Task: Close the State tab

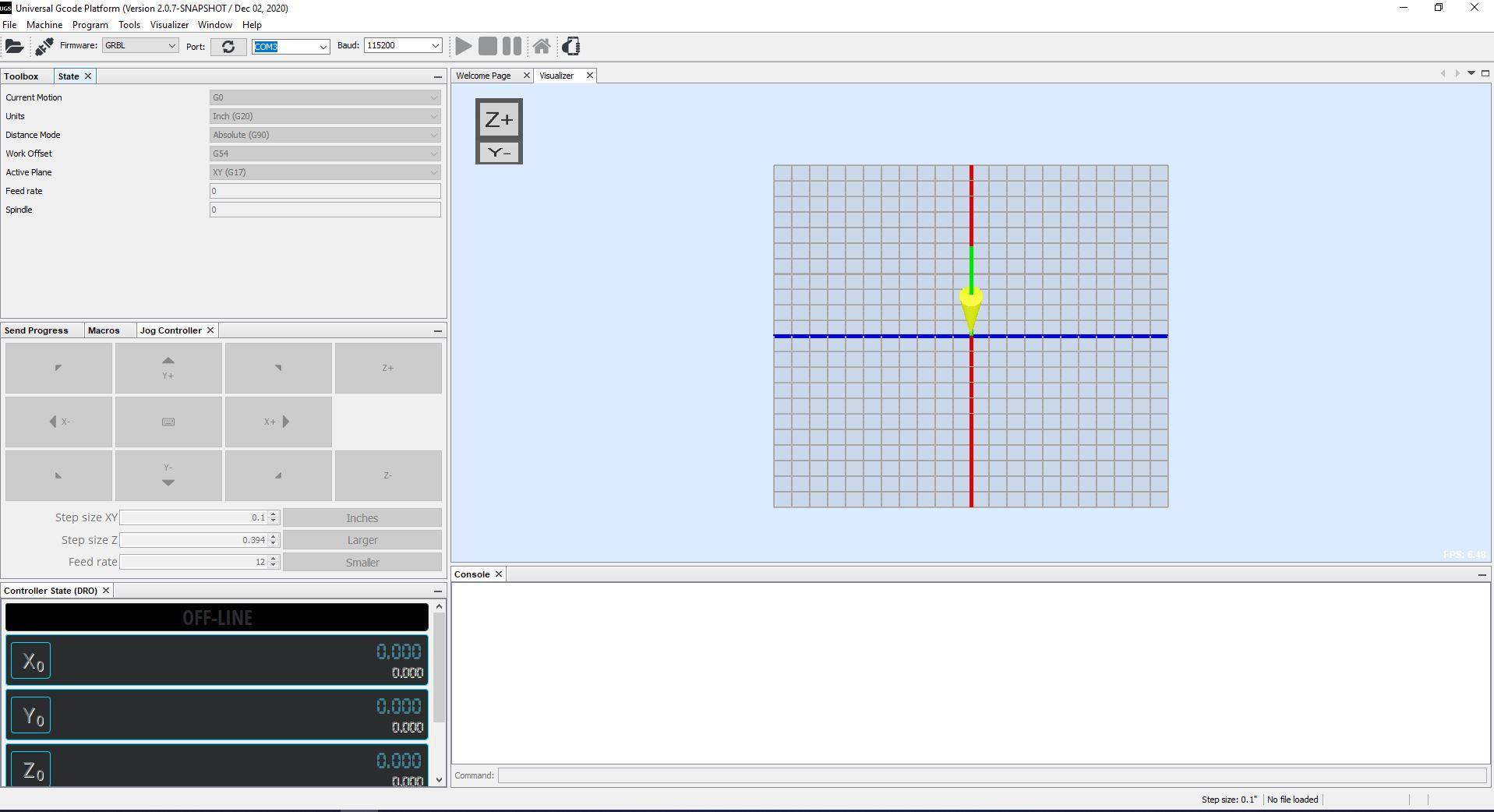Action: 88,76
